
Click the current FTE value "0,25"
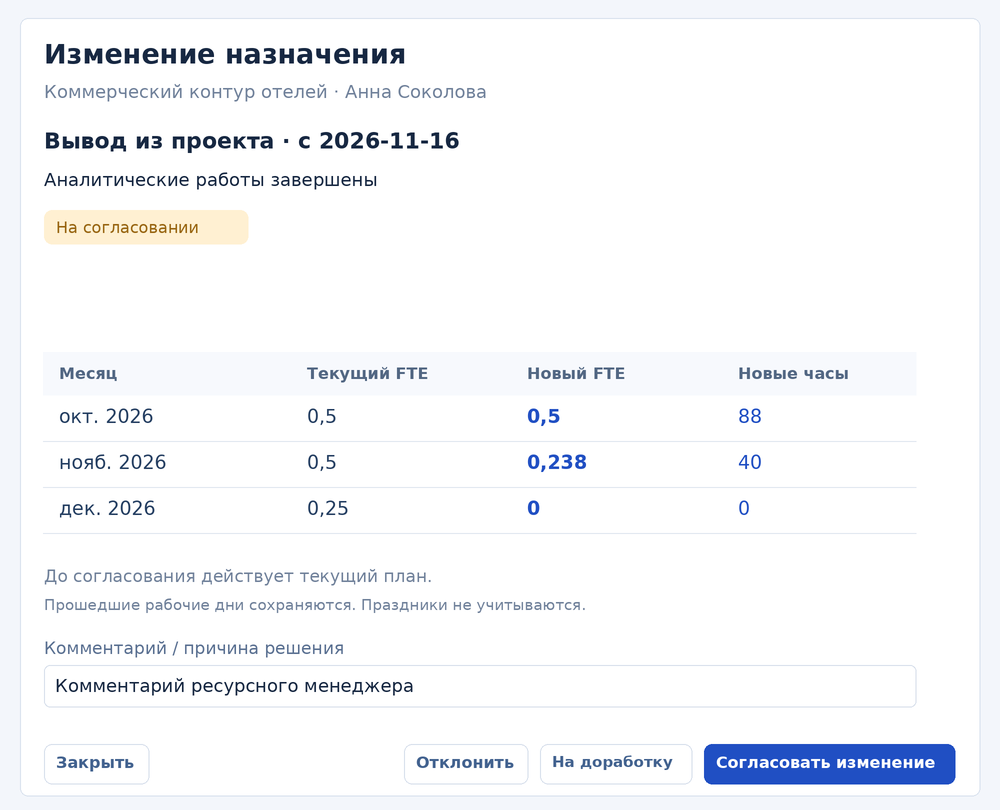[328, 508]
